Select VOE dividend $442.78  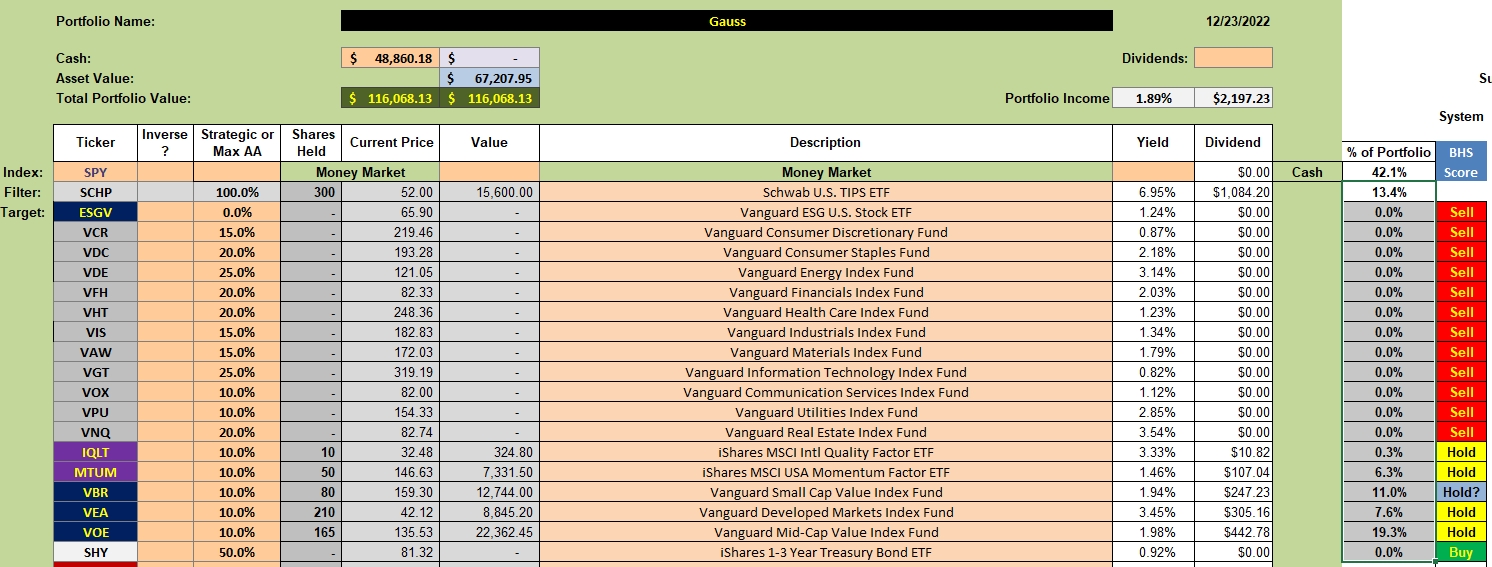point(1233,532)
